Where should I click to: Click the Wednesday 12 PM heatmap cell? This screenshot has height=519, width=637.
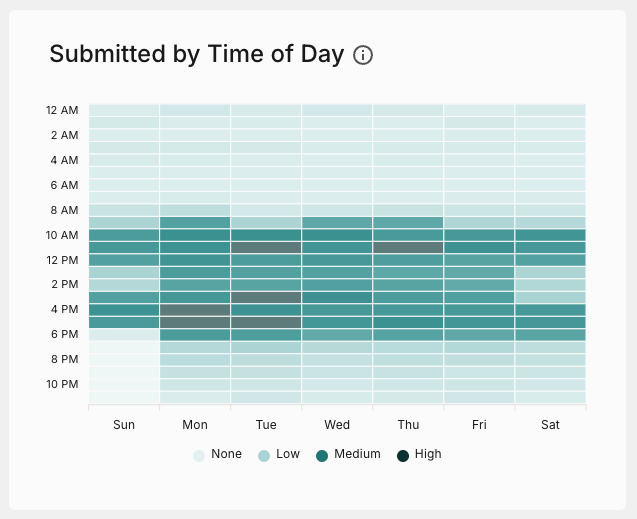pos(337,260)
